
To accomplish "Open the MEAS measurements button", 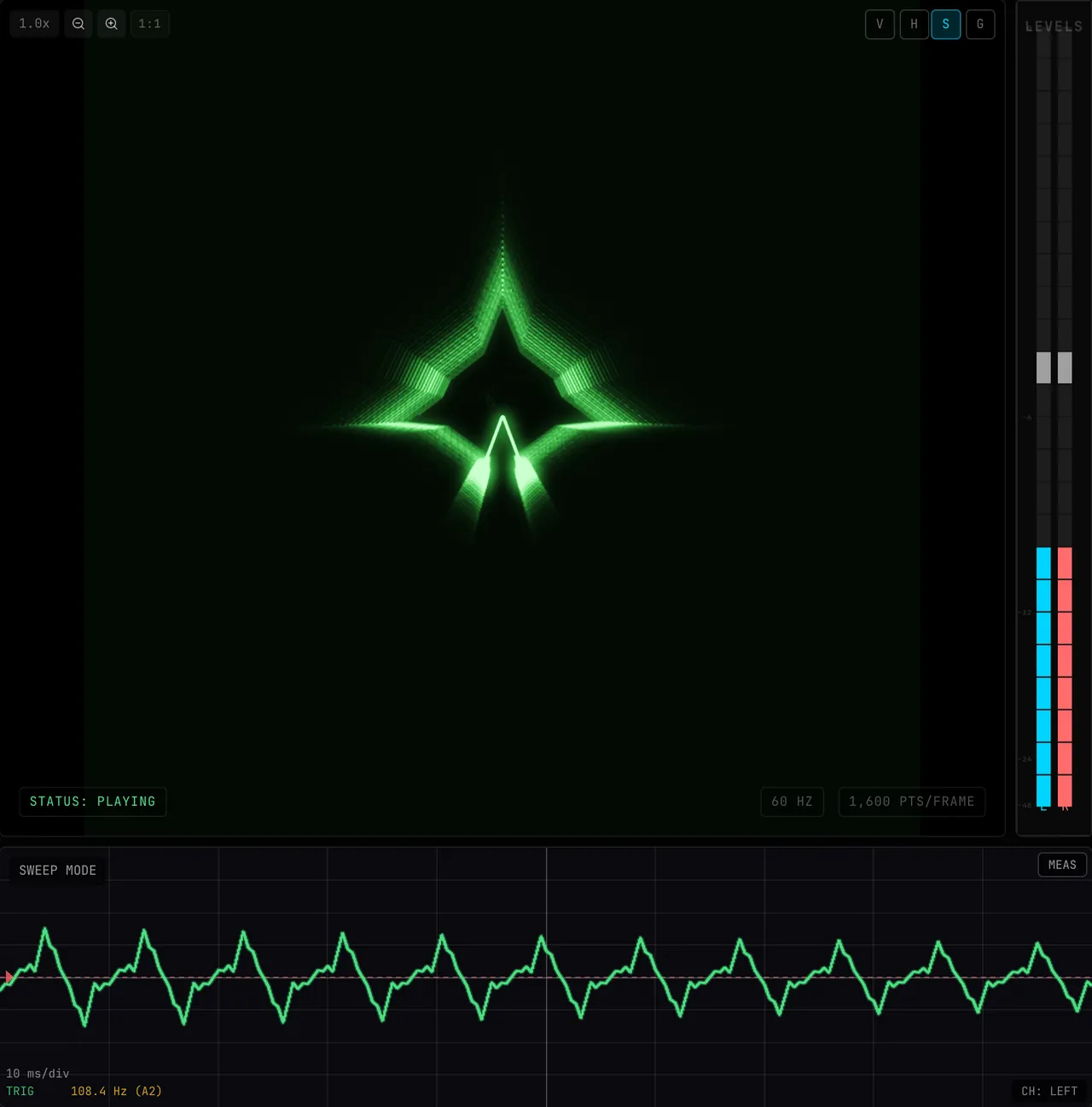I will [1062, 865].
